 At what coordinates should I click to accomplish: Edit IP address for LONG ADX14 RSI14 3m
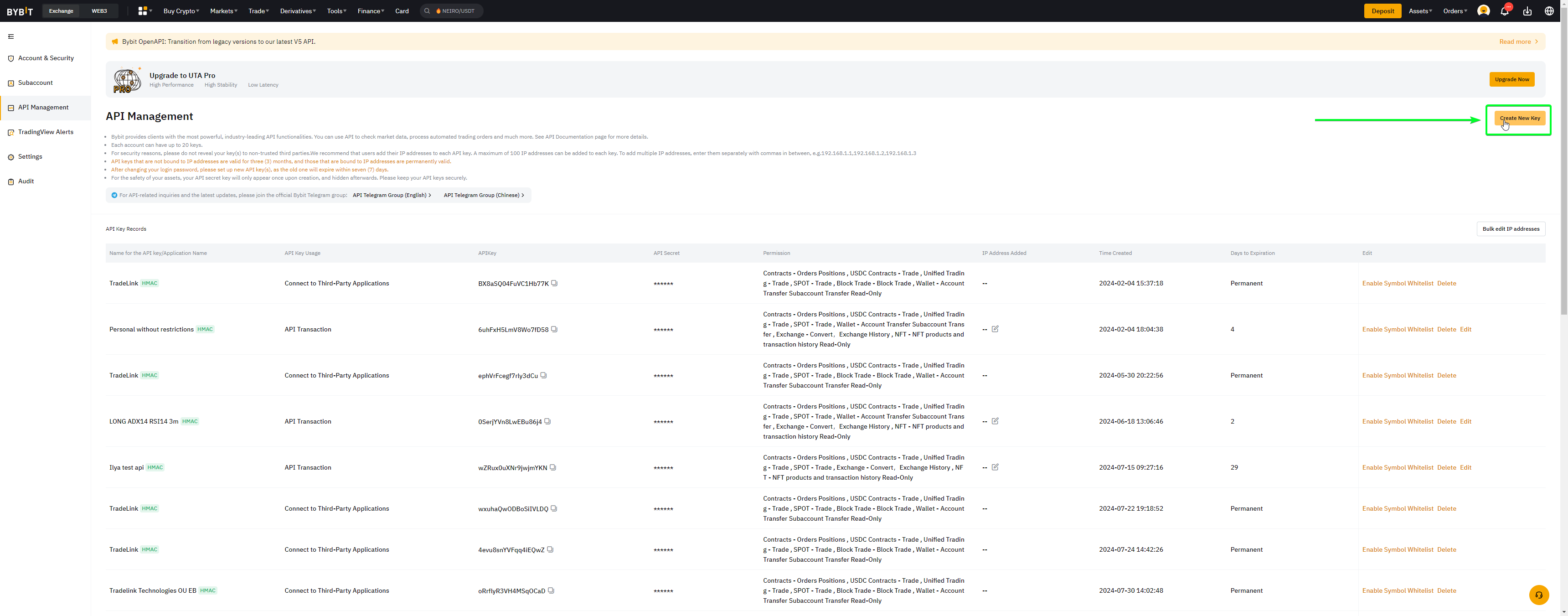tap(995, 421)
